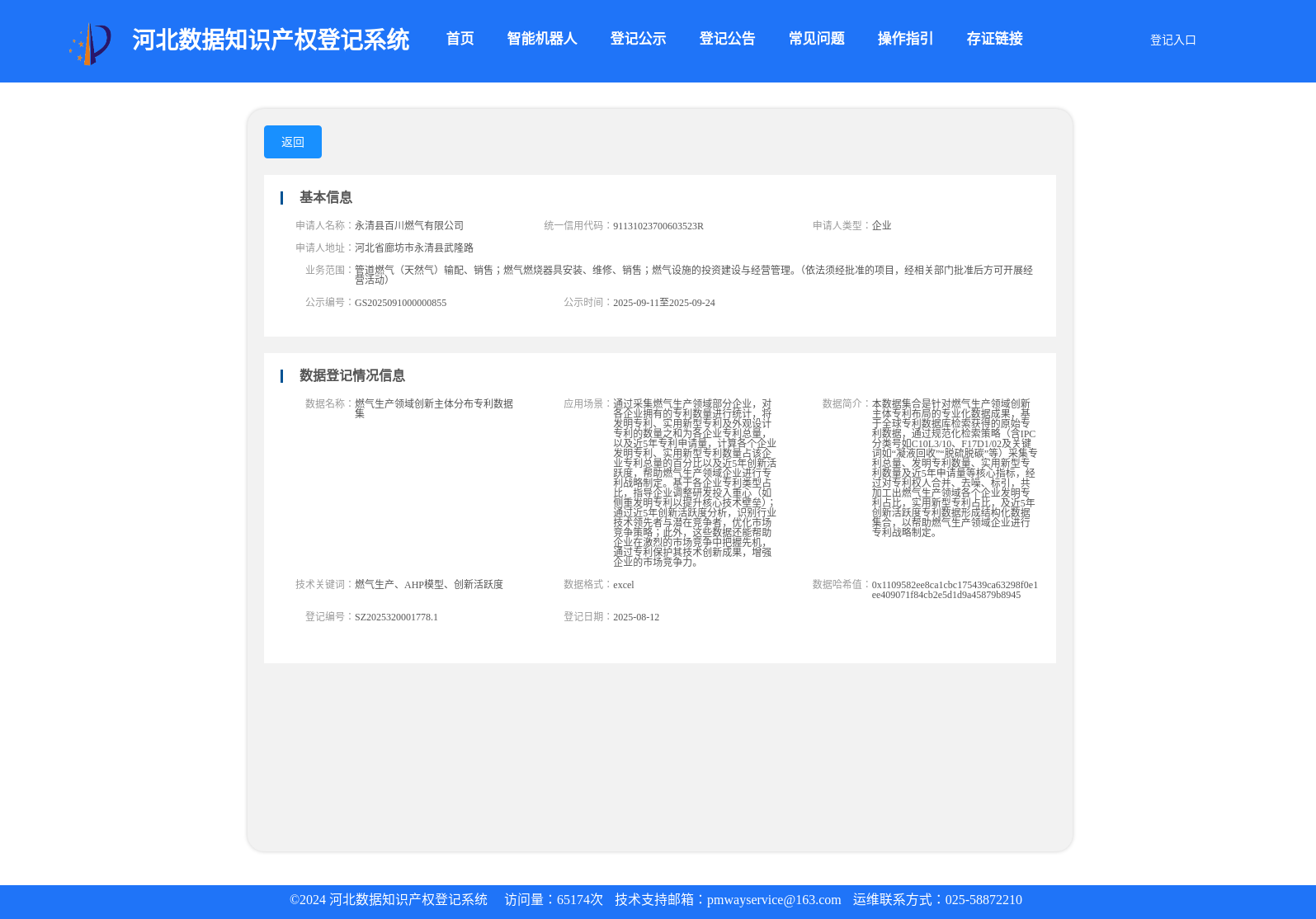Click the 数据哈希值 label
Screen dimensions: 1316x919
tap(841, 584)
